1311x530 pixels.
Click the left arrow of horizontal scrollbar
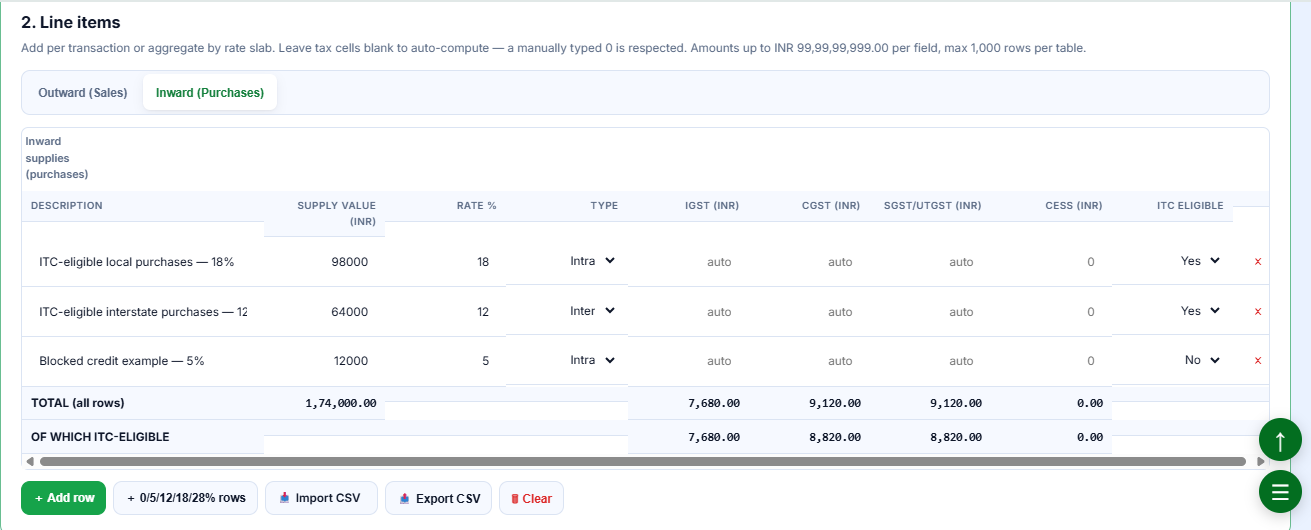point(29,462)
